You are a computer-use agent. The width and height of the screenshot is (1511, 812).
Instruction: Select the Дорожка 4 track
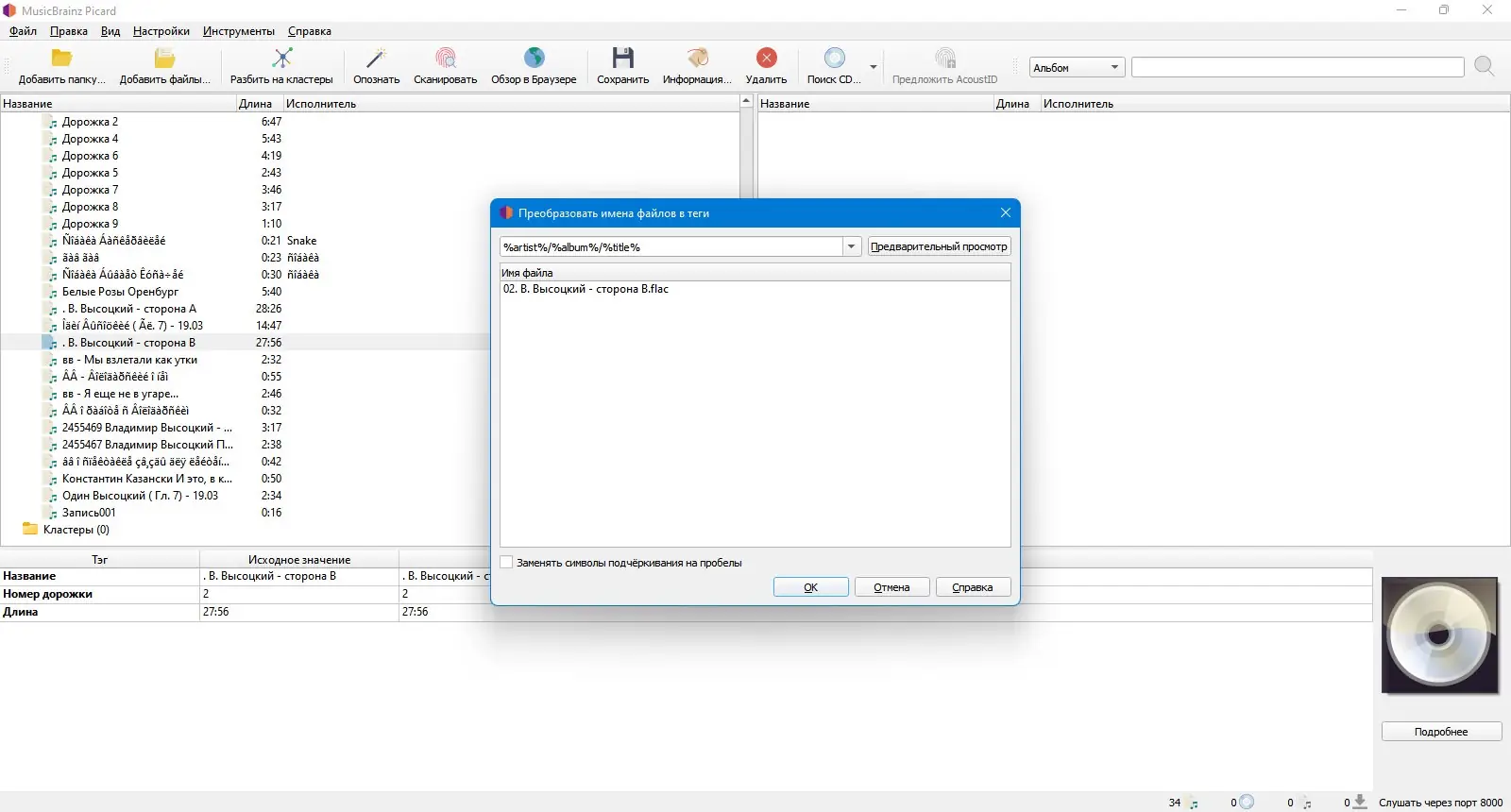(x=90, y=139)
